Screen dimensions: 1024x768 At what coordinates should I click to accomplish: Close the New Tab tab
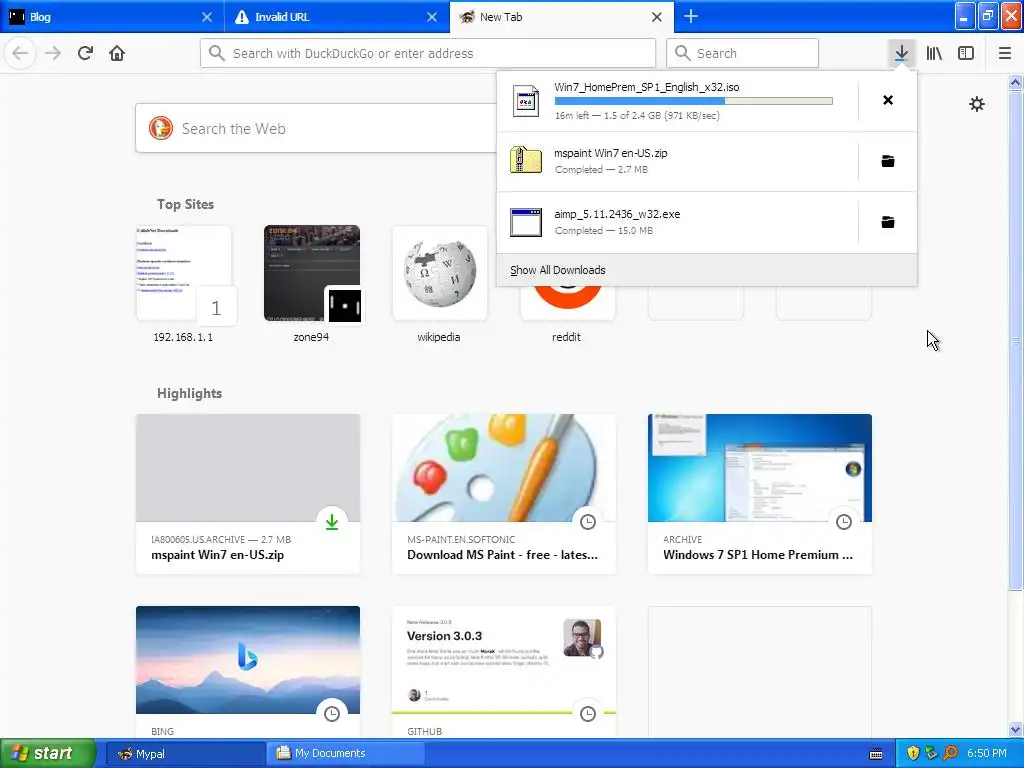pyautogui.click(x=657, y=17)
